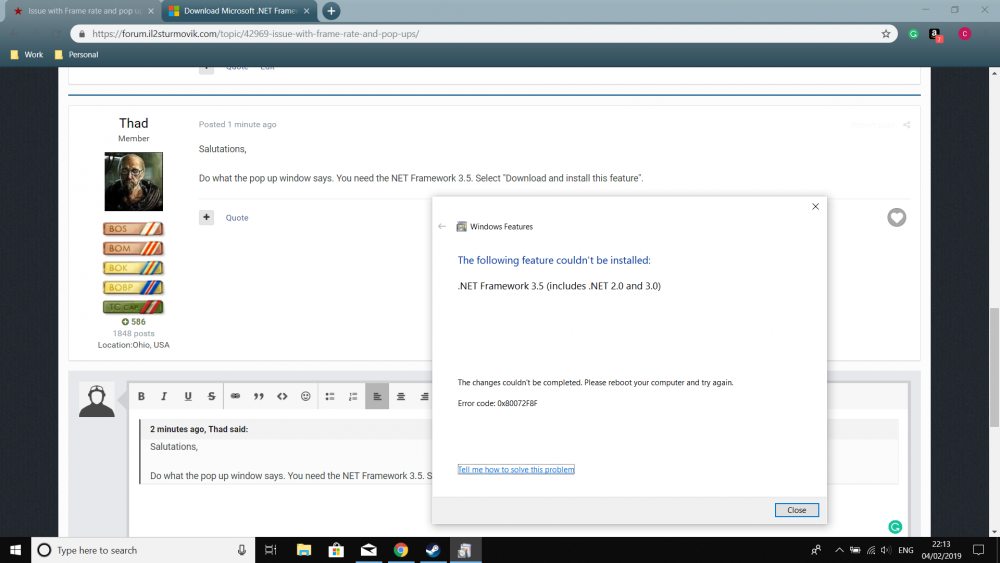Open the share icon on Thad's post
This screenshot has height=563, width=1000.
[x=906, y=125]
